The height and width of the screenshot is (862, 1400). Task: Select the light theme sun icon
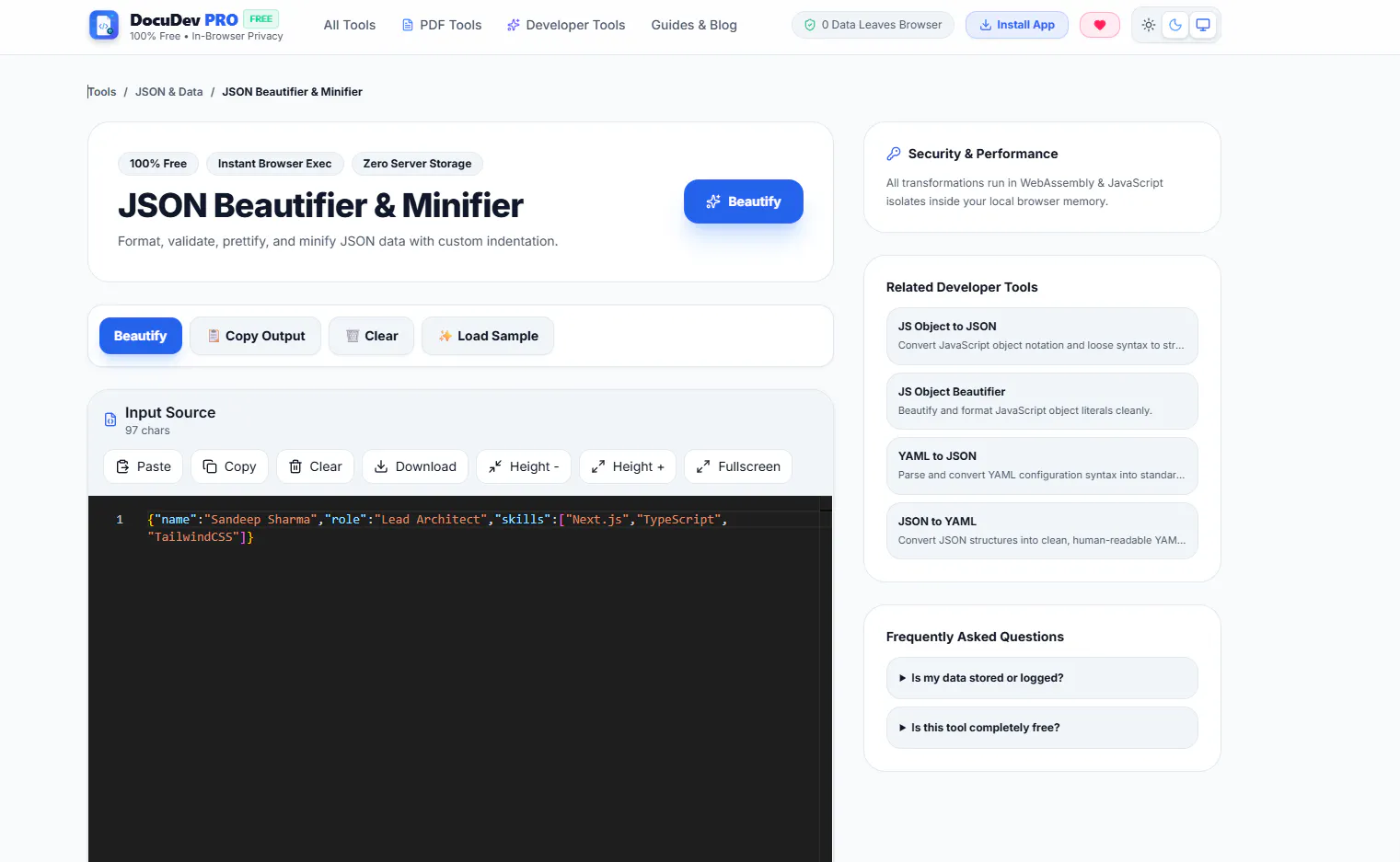pos(1149,25)
